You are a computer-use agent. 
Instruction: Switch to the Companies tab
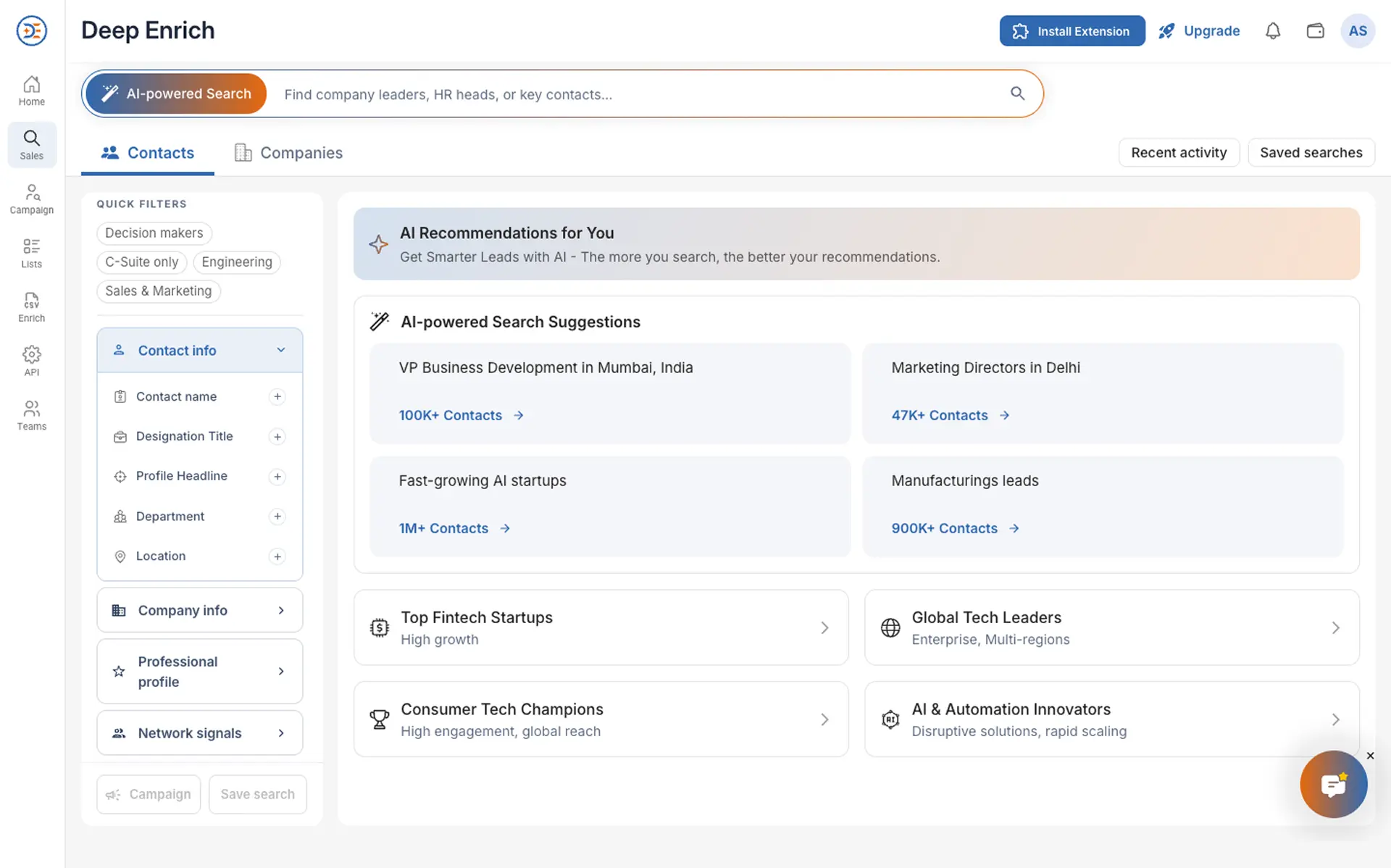pyautogui.click(x=288, y=153)
